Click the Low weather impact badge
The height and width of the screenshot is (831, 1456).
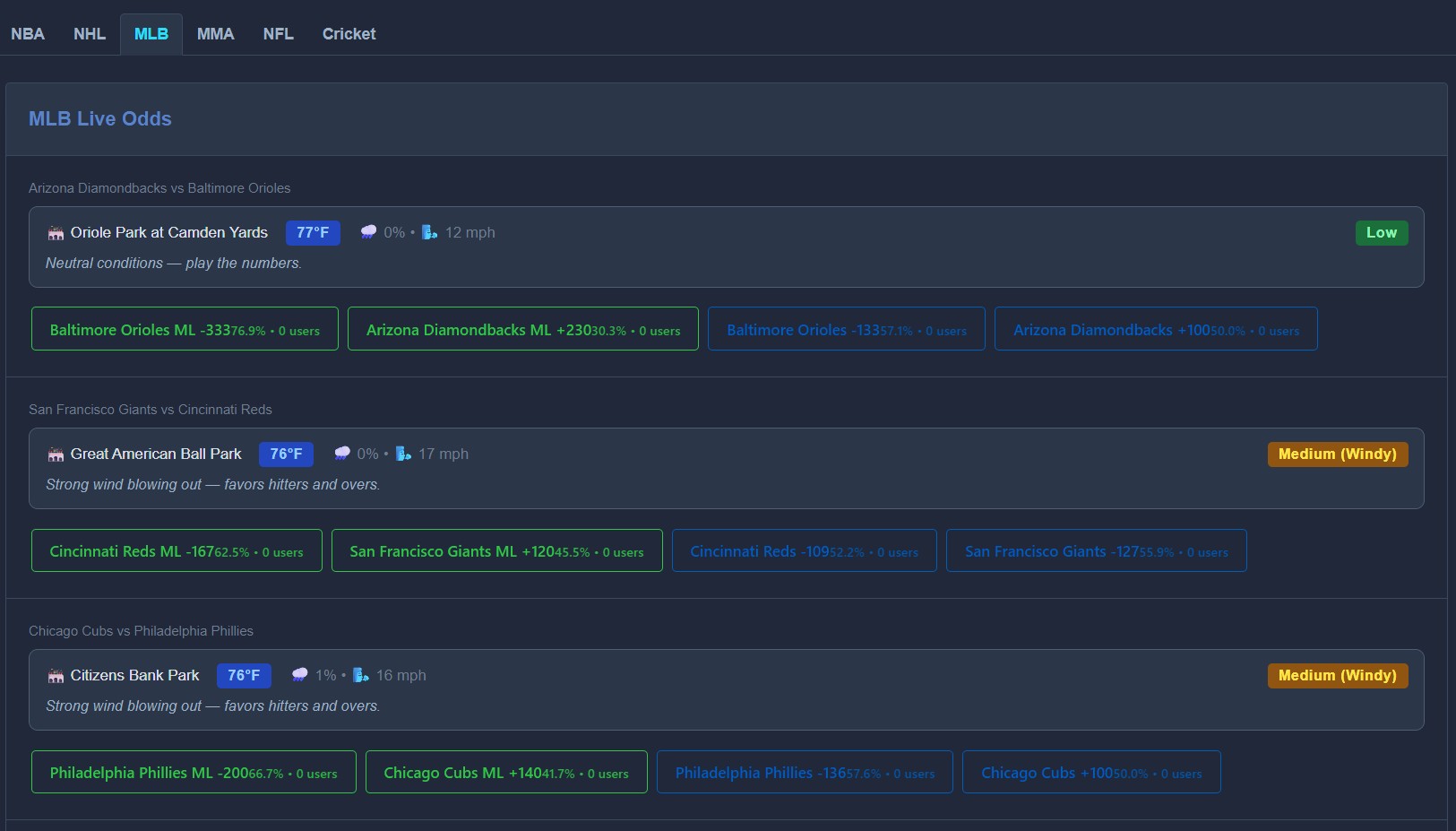(x=1382, y=233)
